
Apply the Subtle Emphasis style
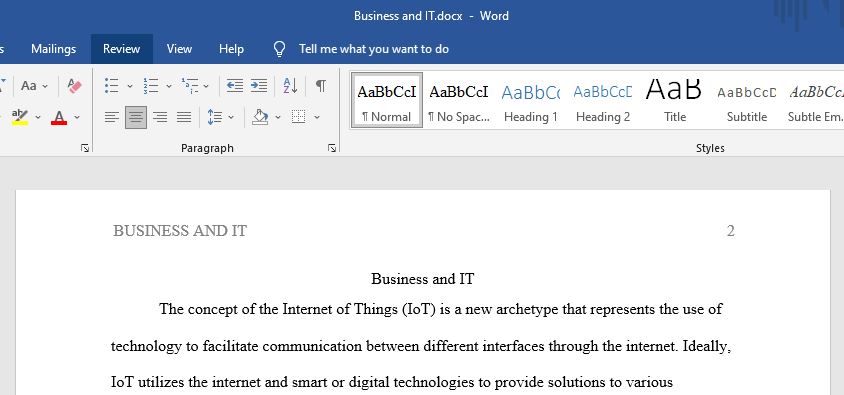814,100
